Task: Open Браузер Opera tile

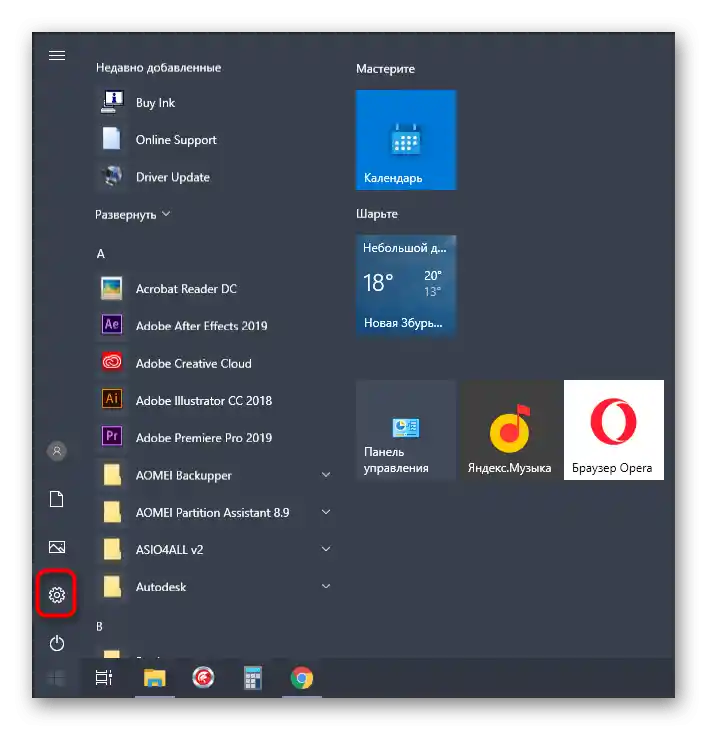Action: pos(614,430)
